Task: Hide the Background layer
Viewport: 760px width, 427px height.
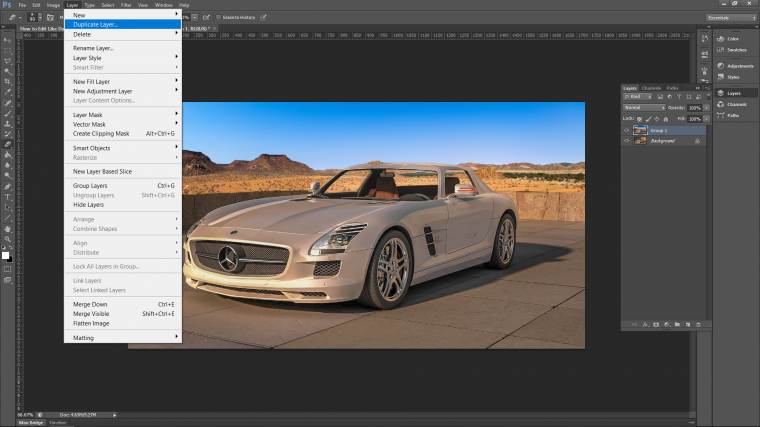Action: click(x=627, y=141)
